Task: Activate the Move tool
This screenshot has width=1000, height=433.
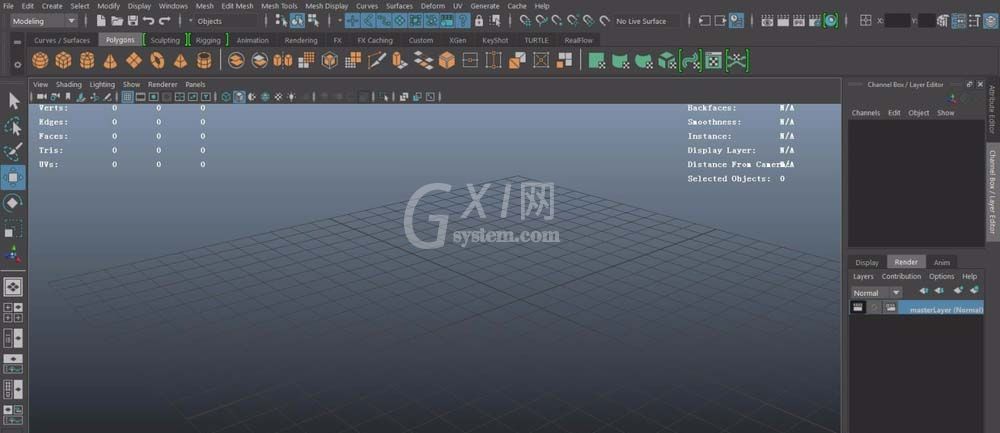Action: (13, 177)
